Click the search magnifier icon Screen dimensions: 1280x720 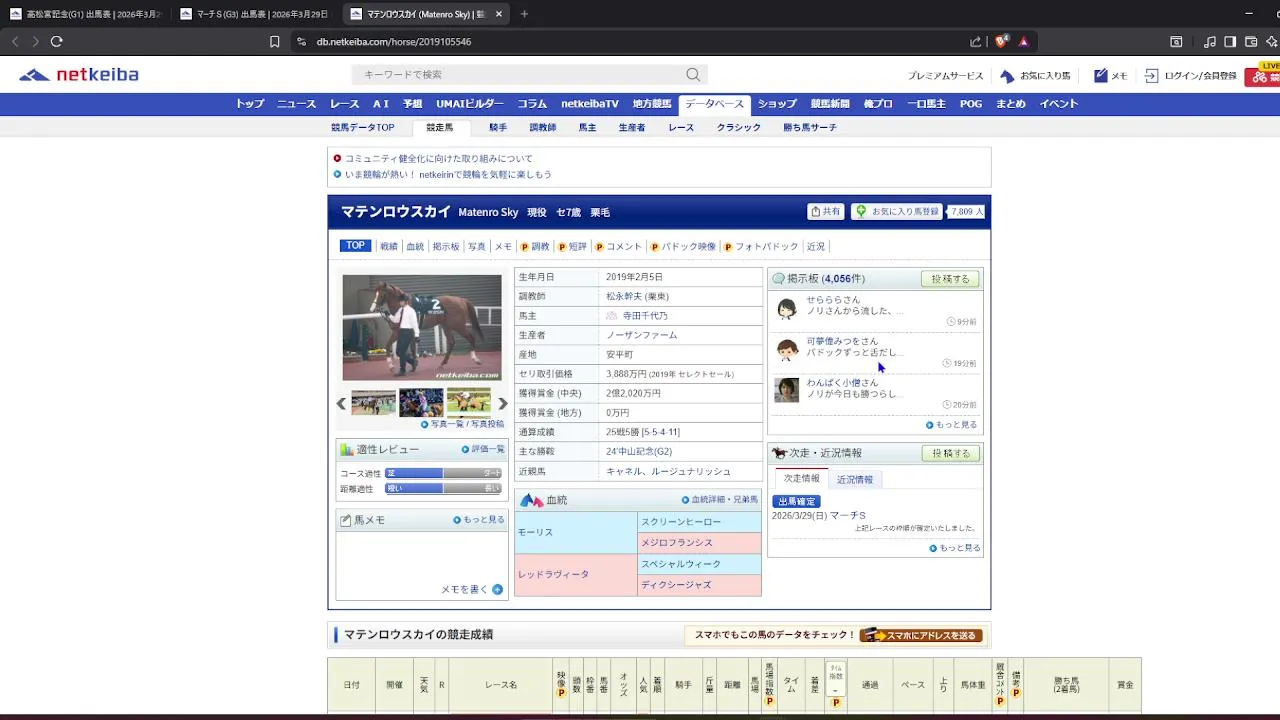coord(693,75)
